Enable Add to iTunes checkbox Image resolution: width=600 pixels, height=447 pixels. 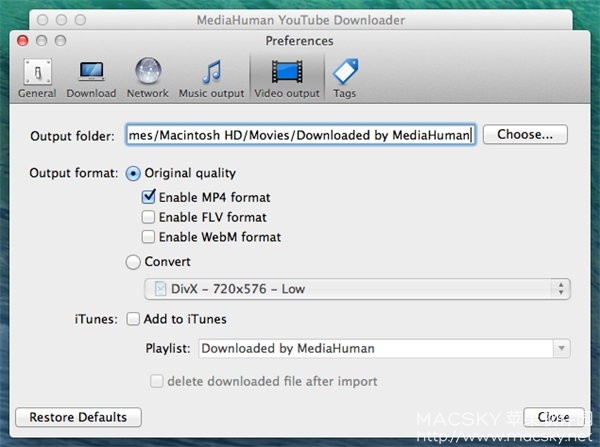[x=133, y=319]
